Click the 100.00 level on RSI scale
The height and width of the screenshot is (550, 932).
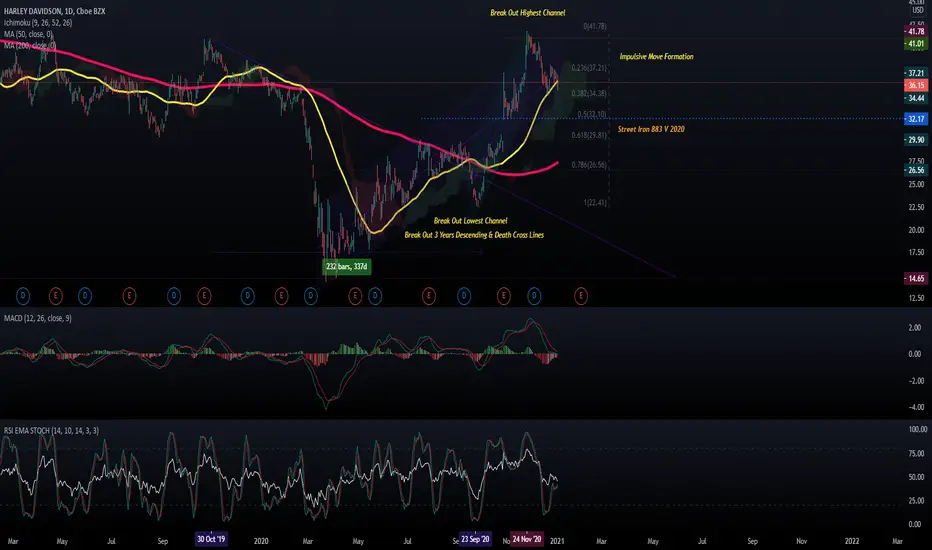coord(918,429)
